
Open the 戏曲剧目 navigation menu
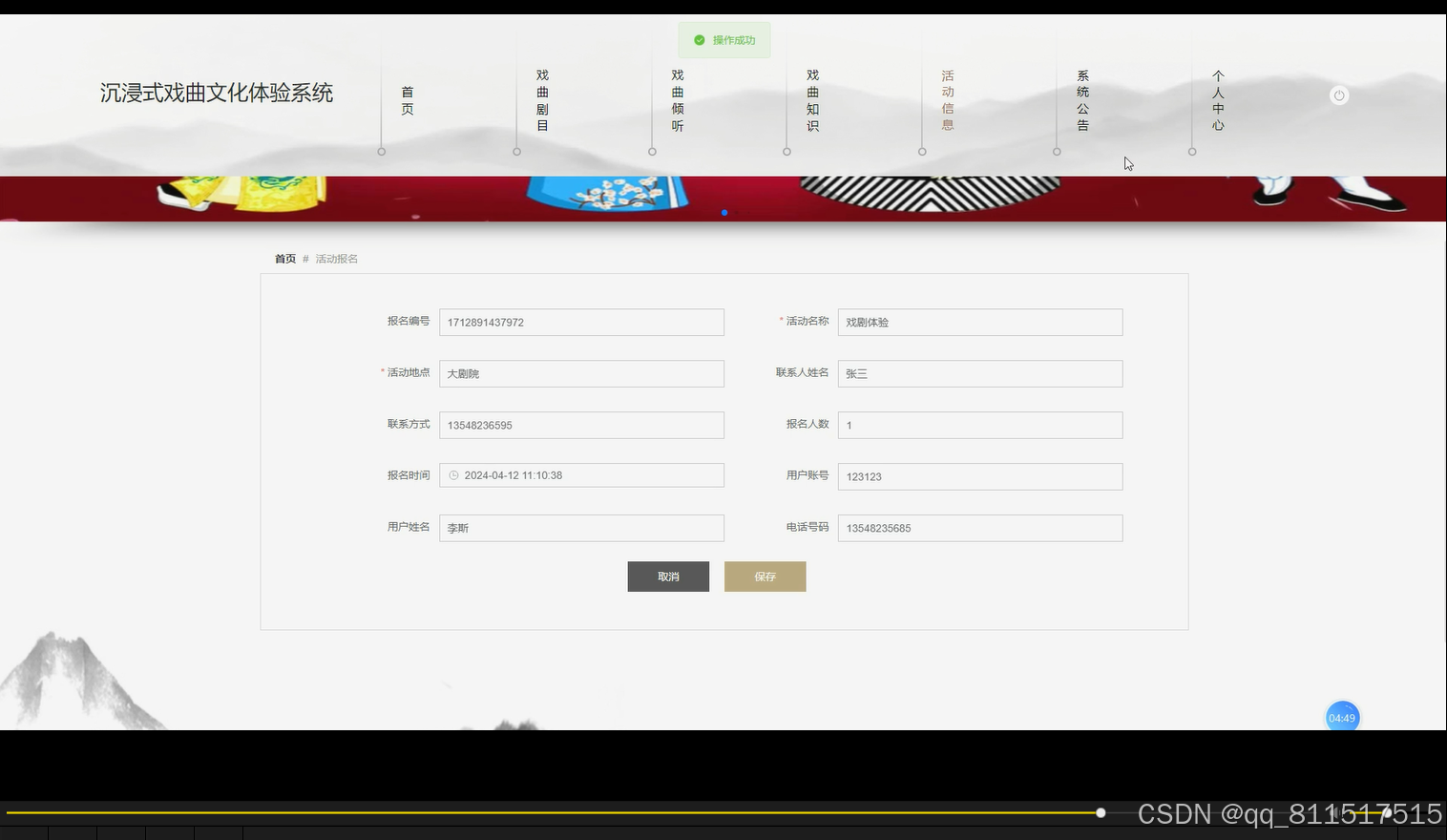tap(541, 100)
